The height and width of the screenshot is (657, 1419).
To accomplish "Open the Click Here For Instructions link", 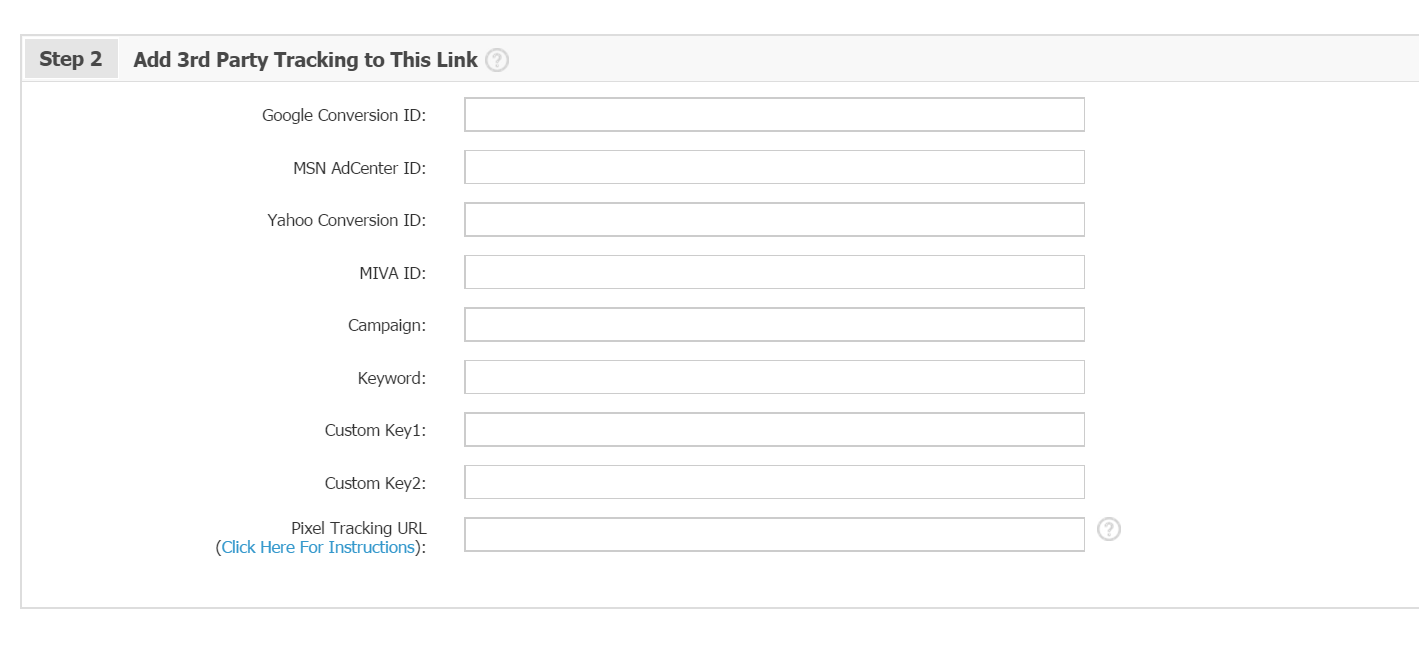I will [x=318, y=547].
